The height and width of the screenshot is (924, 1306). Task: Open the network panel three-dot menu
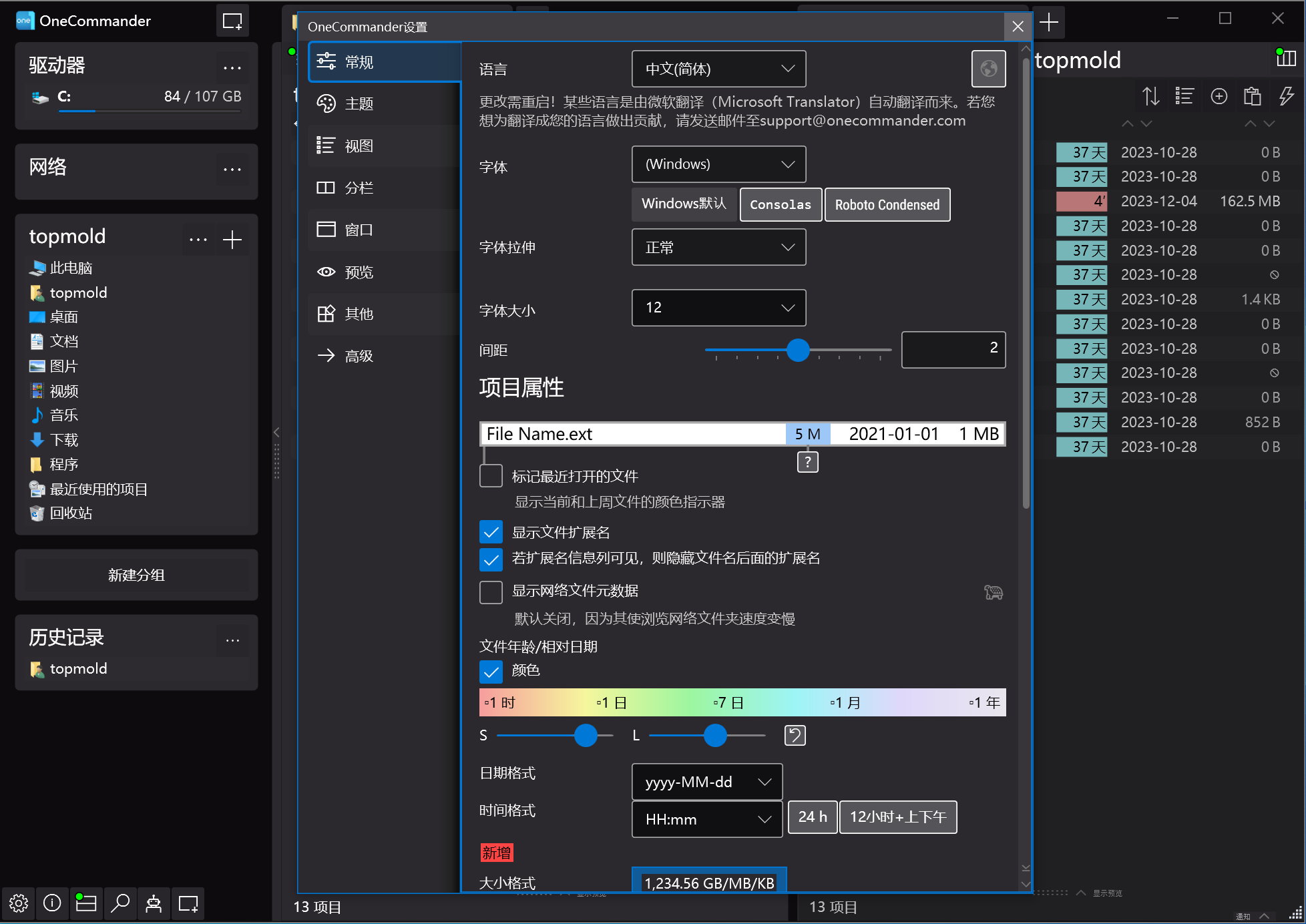(x=232, y=169)
